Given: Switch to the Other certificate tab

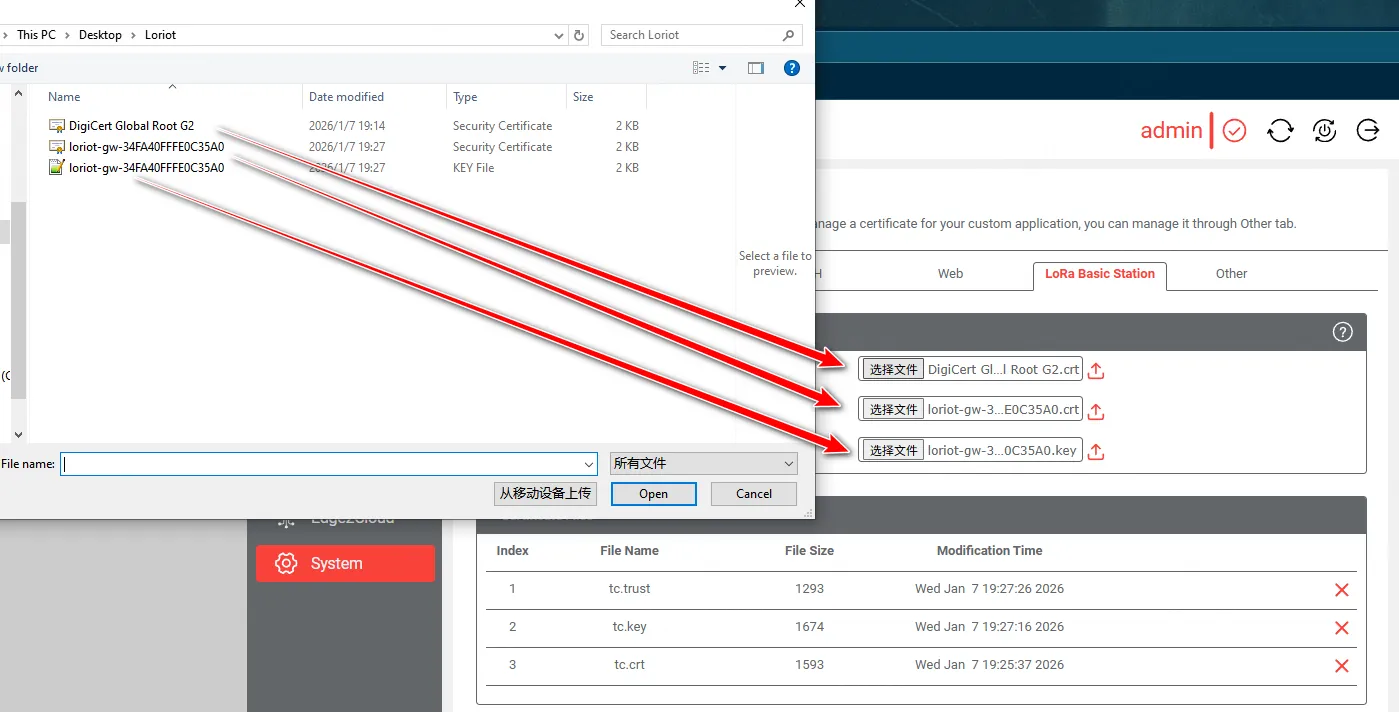Looking at the screenshot, I should 1231,274.
